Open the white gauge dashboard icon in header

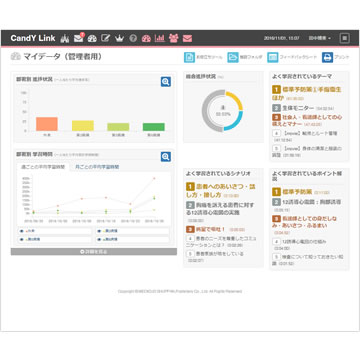92,38
